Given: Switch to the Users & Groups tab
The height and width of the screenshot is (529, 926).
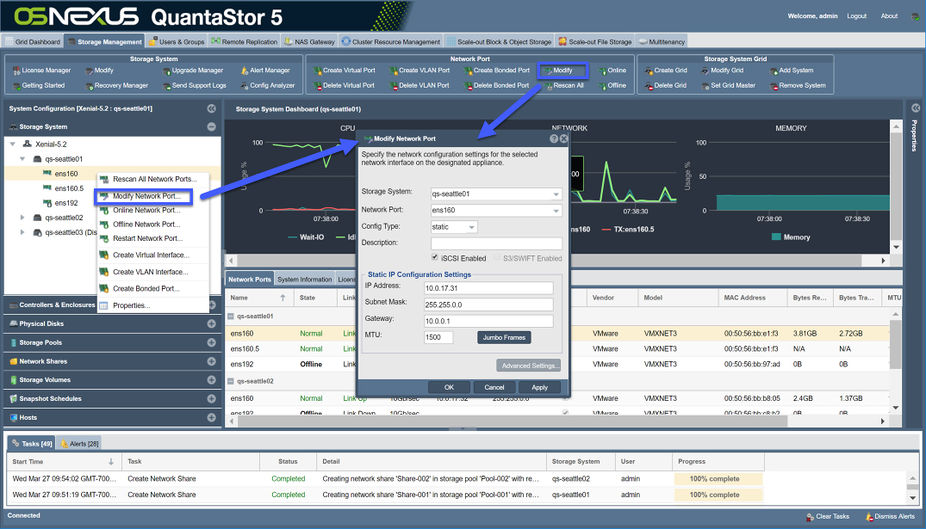Looking at the screenshot, I should (177, 42).
